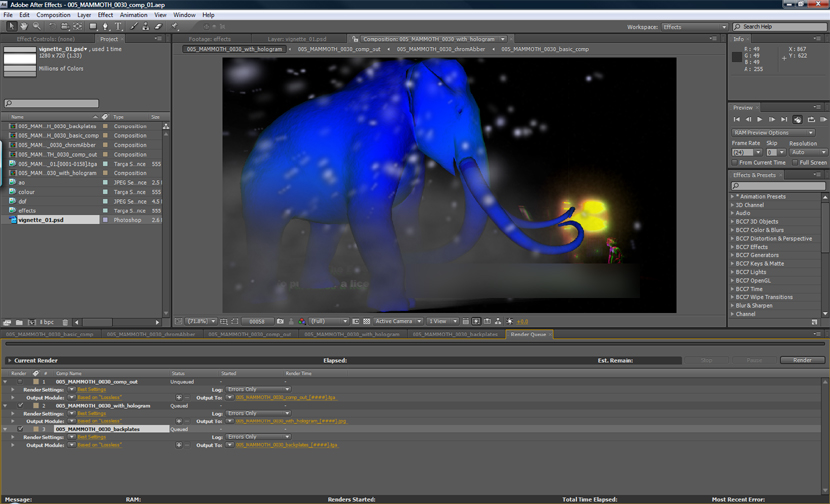Toggle Pixel Aspect Ratio Correction icon

(x=466, y=321)
